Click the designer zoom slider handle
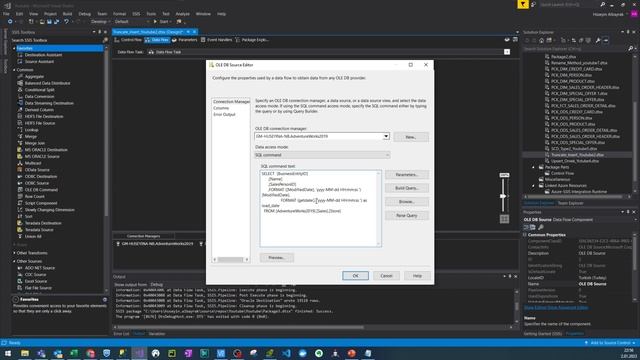 pos(503,196)
